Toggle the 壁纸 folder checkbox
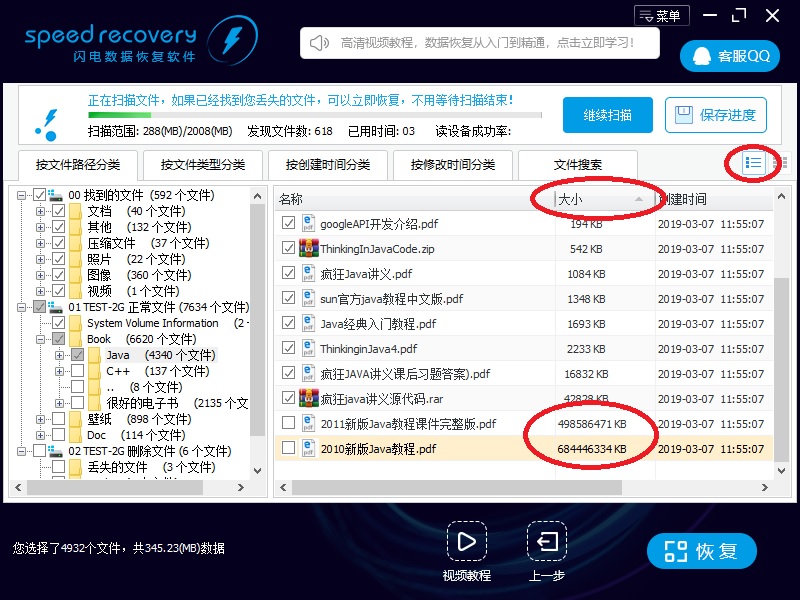The width and height of the screenshot is (800, 600). coord(58,419)
